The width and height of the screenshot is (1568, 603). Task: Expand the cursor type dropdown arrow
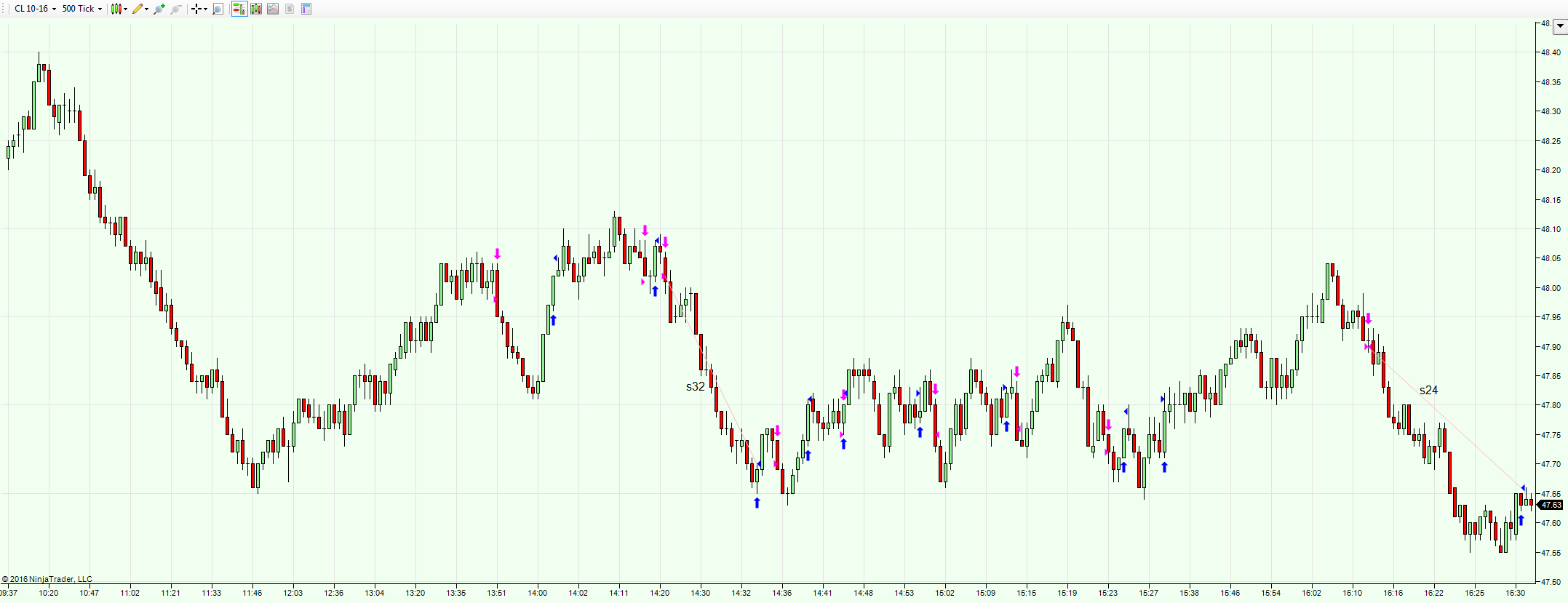coord(205,9)
